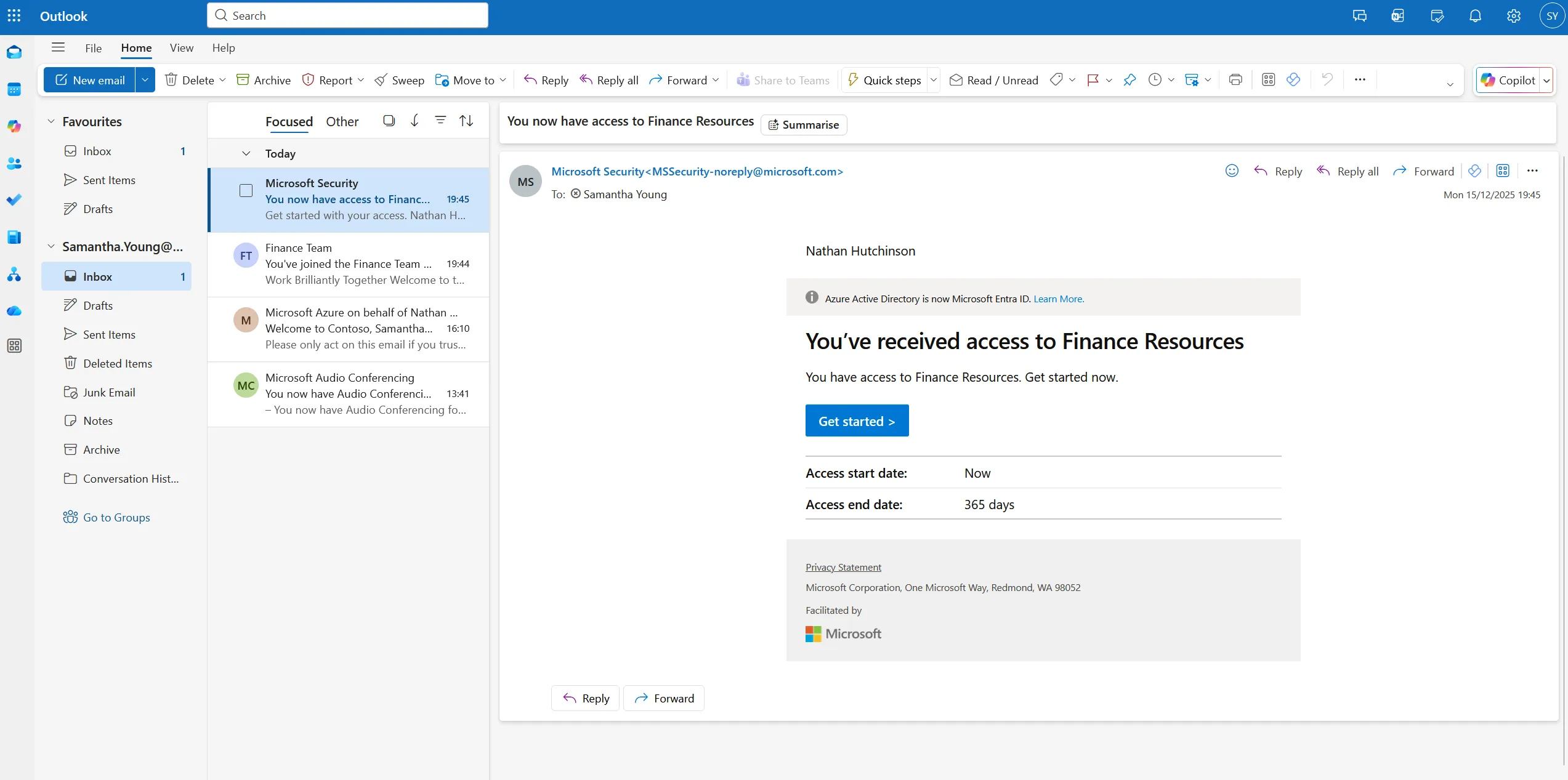Open the Calendar app in left rail
This screenshot has width=1568, height=780.
point(14,90)
